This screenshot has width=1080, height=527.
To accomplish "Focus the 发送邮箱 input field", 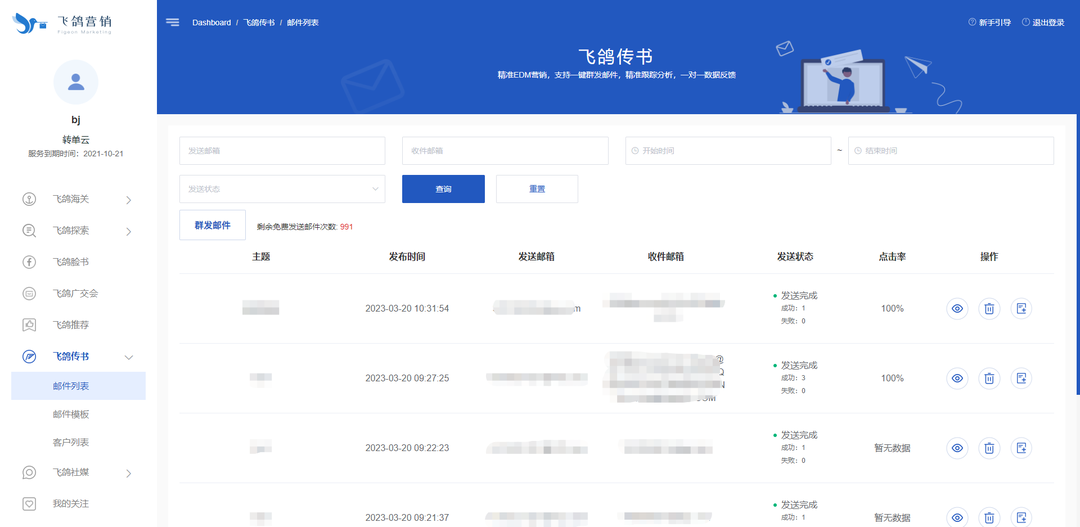I will (x=282, y=151).
